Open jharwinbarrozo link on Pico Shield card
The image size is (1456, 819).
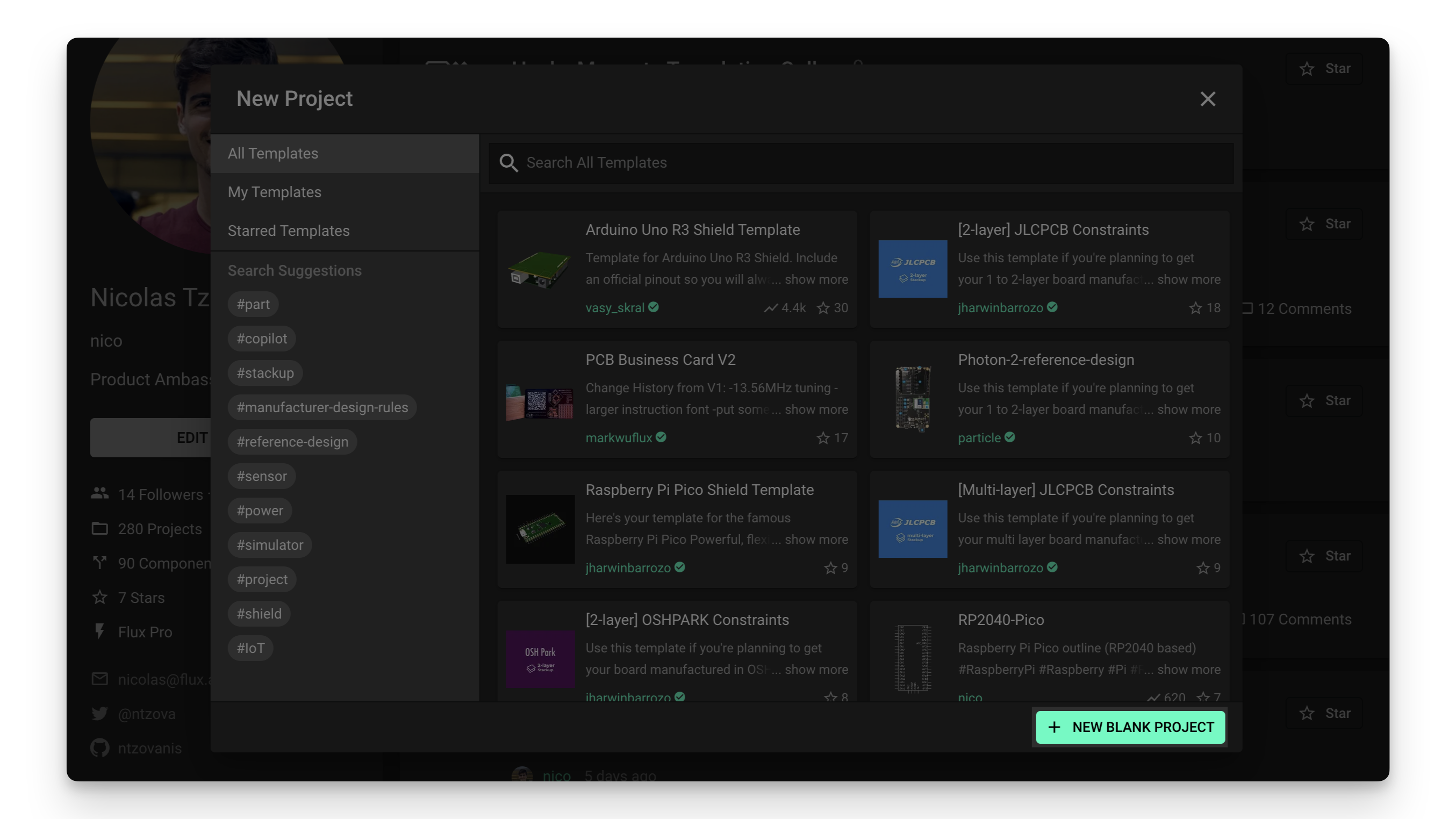tap(627, 567)
